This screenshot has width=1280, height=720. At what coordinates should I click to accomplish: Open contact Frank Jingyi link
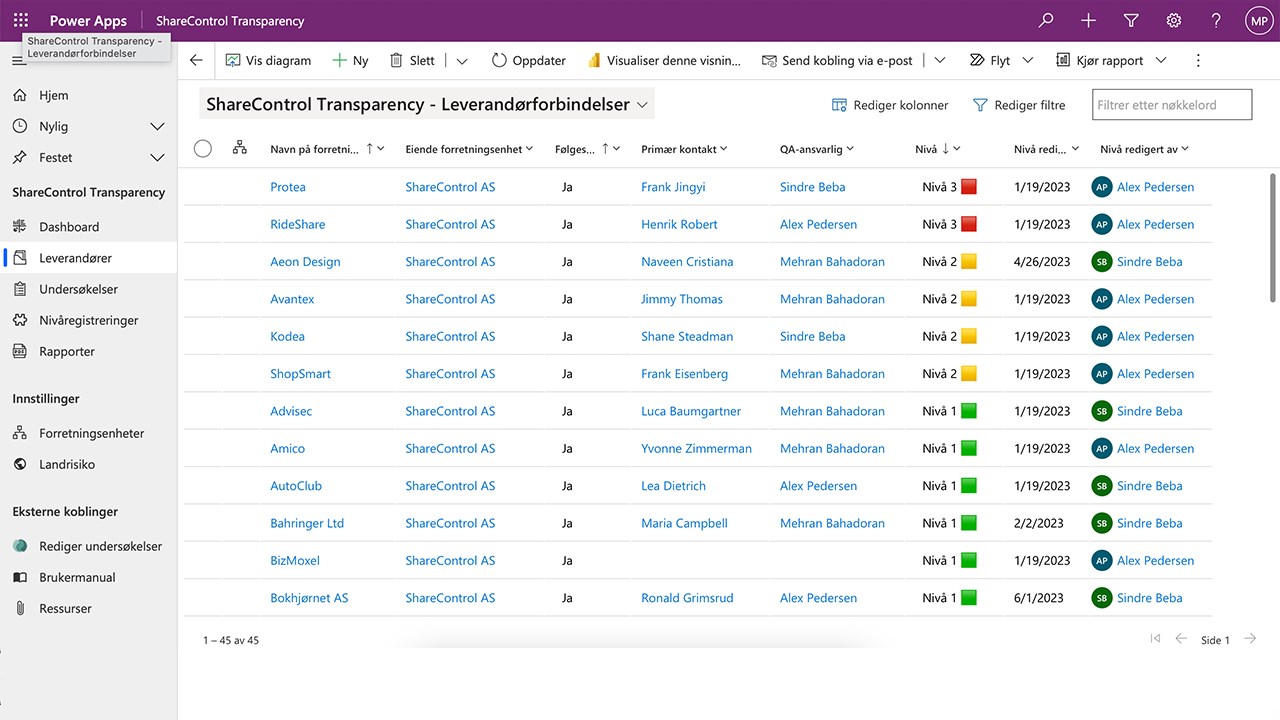[x=673, y=187]
